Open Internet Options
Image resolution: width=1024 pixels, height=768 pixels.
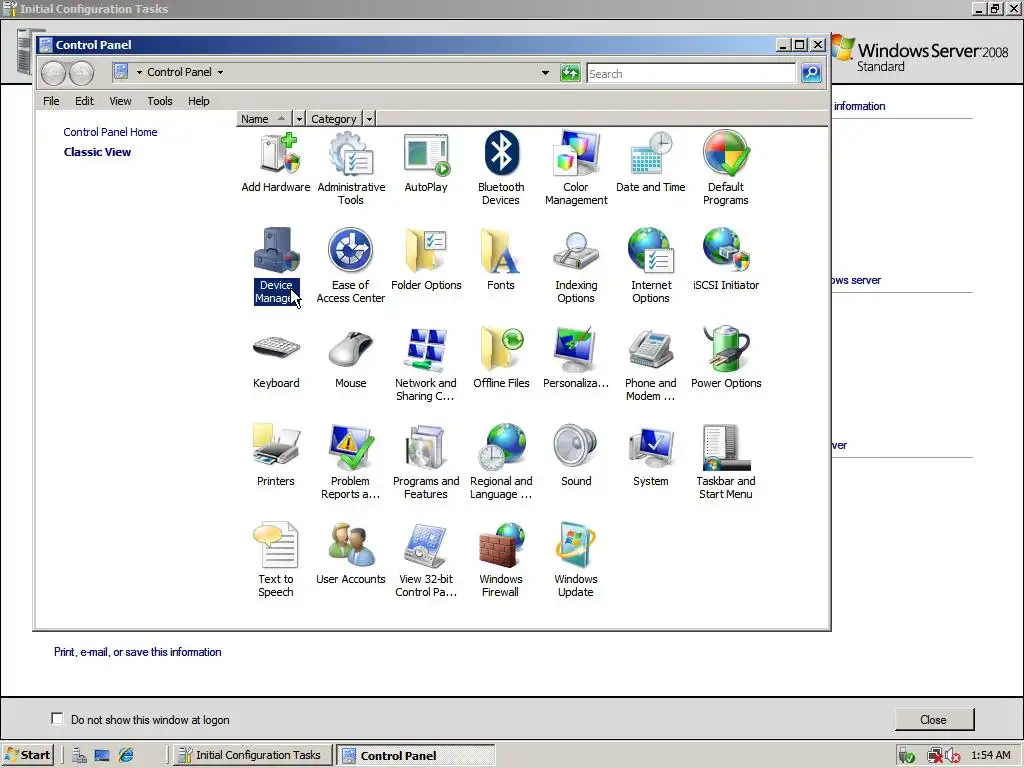coord(650,266)
